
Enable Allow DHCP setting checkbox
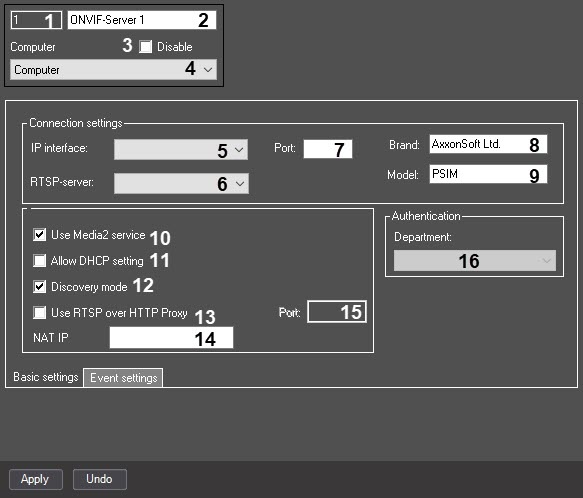(x=39, y=261)
